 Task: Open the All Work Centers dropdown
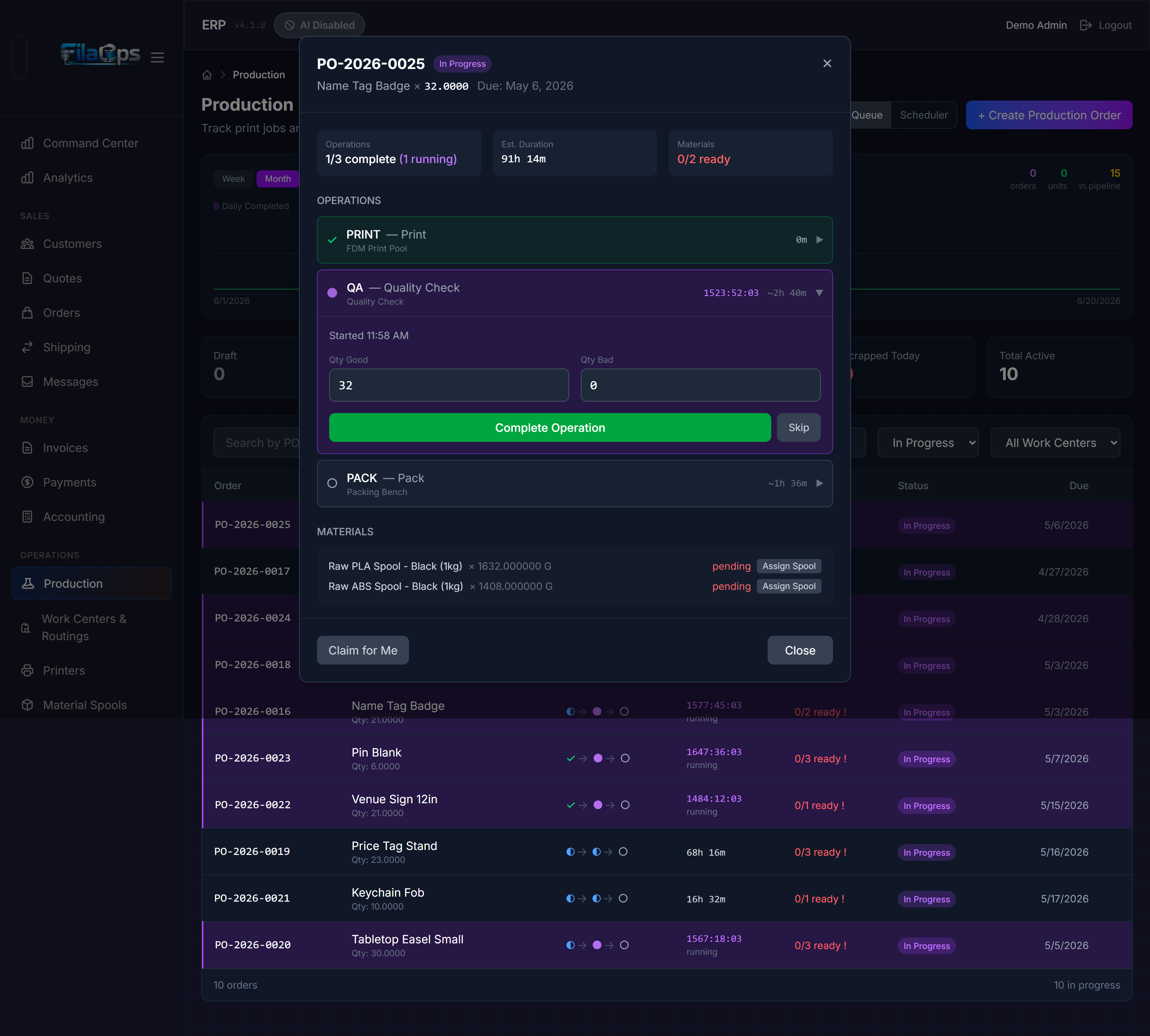1055,443
